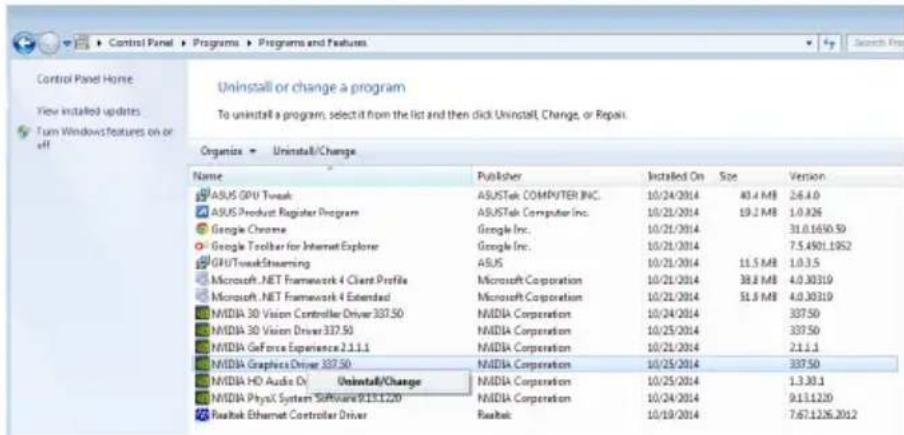Viewport: 904px width, 435px height.
Task: Open View installed updates link
Action: tap(88, 111)
